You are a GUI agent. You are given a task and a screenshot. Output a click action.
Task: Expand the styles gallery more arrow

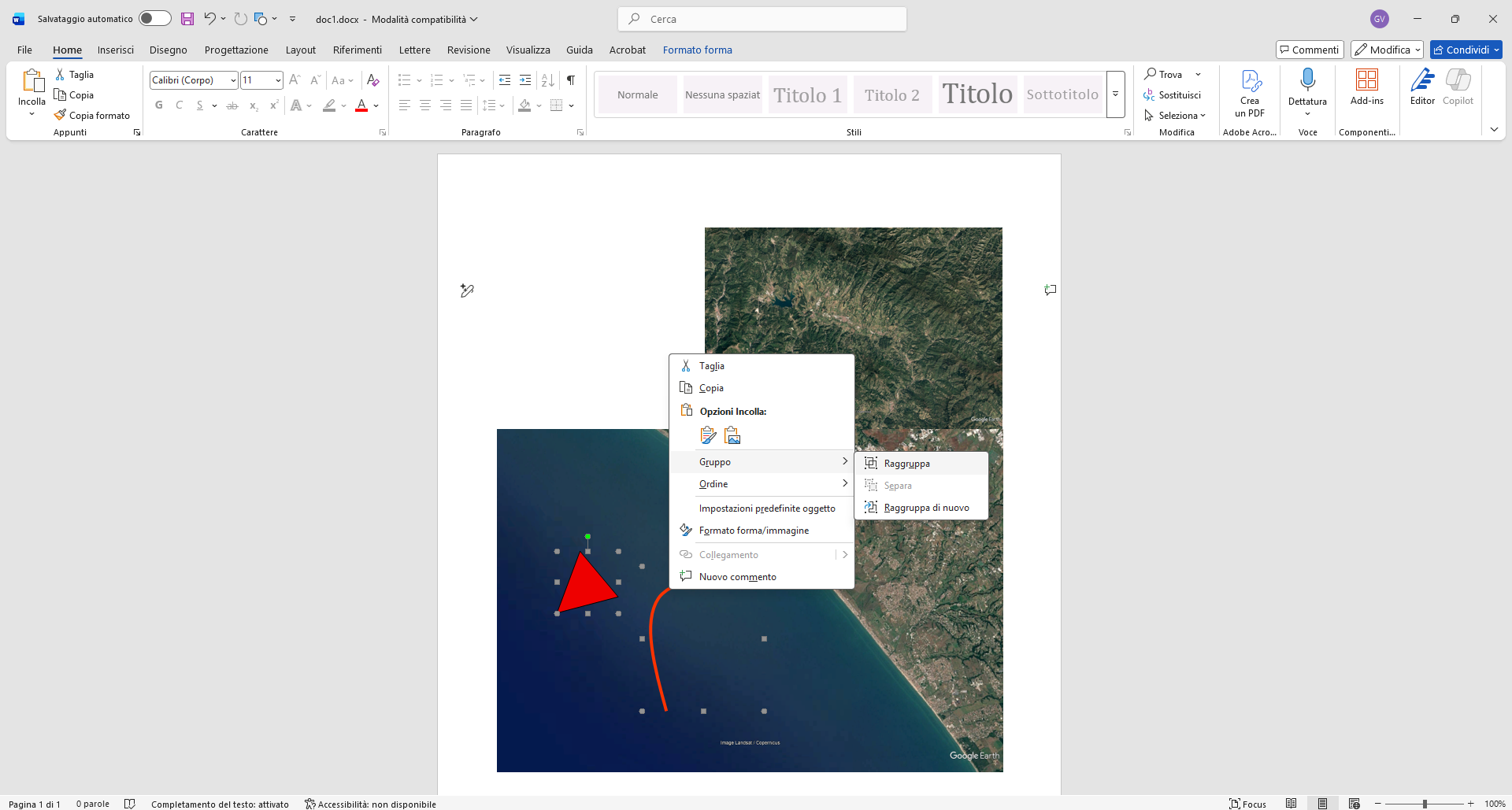1115,94
